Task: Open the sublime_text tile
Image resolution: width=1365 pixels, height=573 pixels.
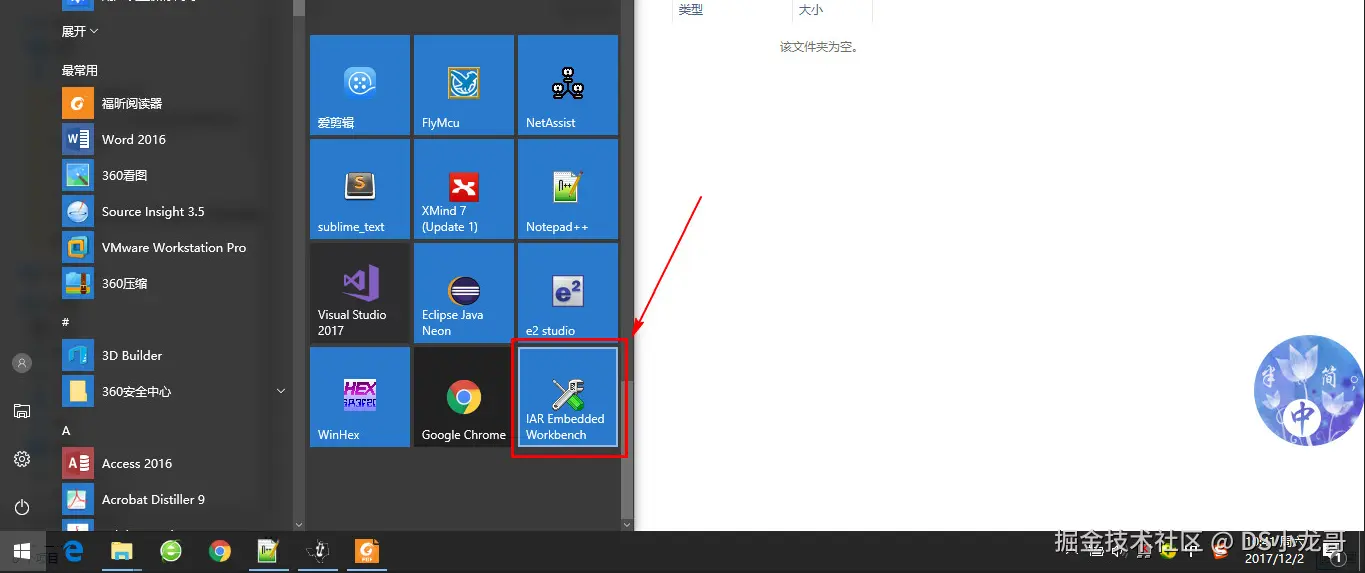Action: coord(360,189)
